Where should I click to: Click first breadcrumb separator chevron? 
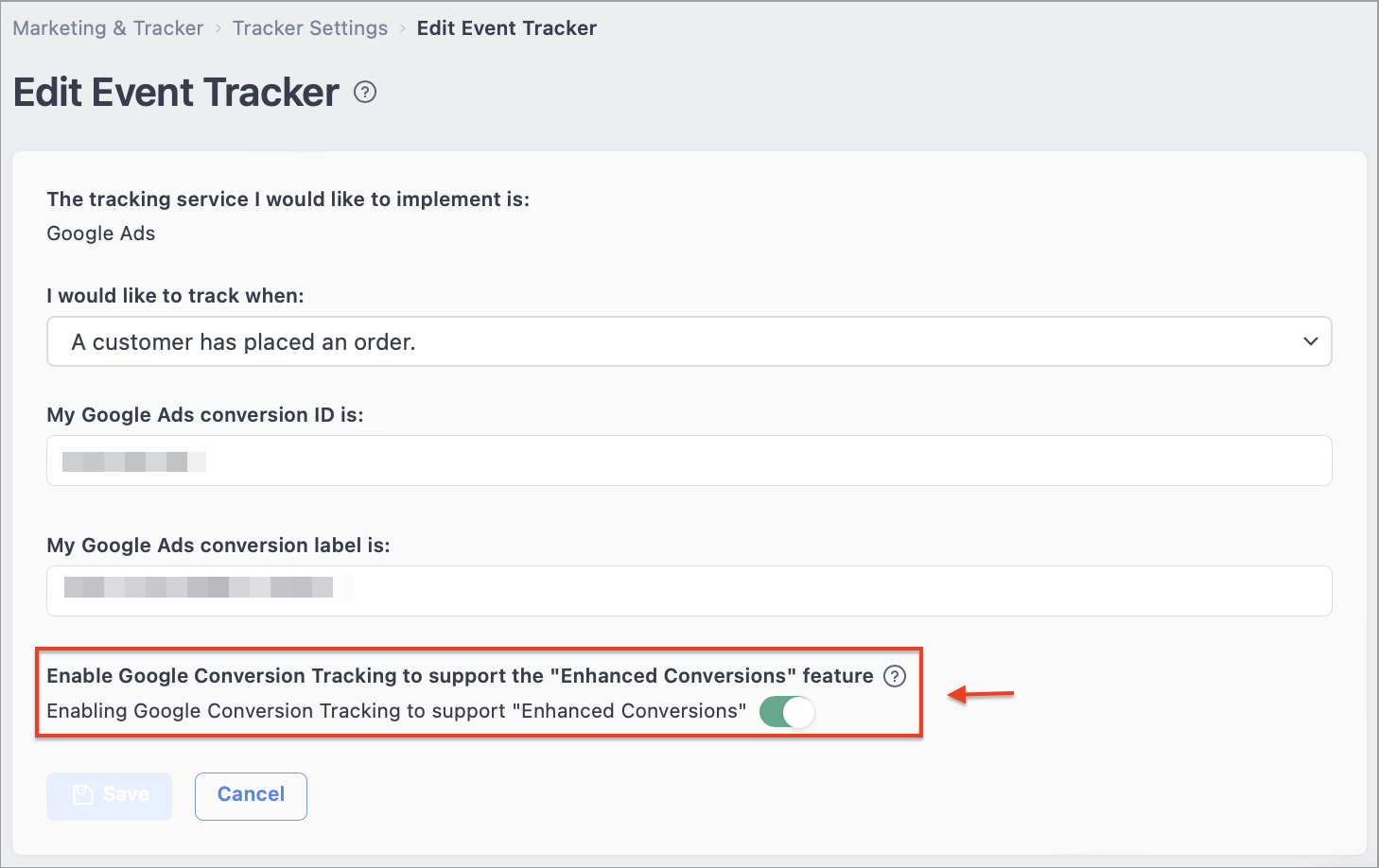pos(218,28)
